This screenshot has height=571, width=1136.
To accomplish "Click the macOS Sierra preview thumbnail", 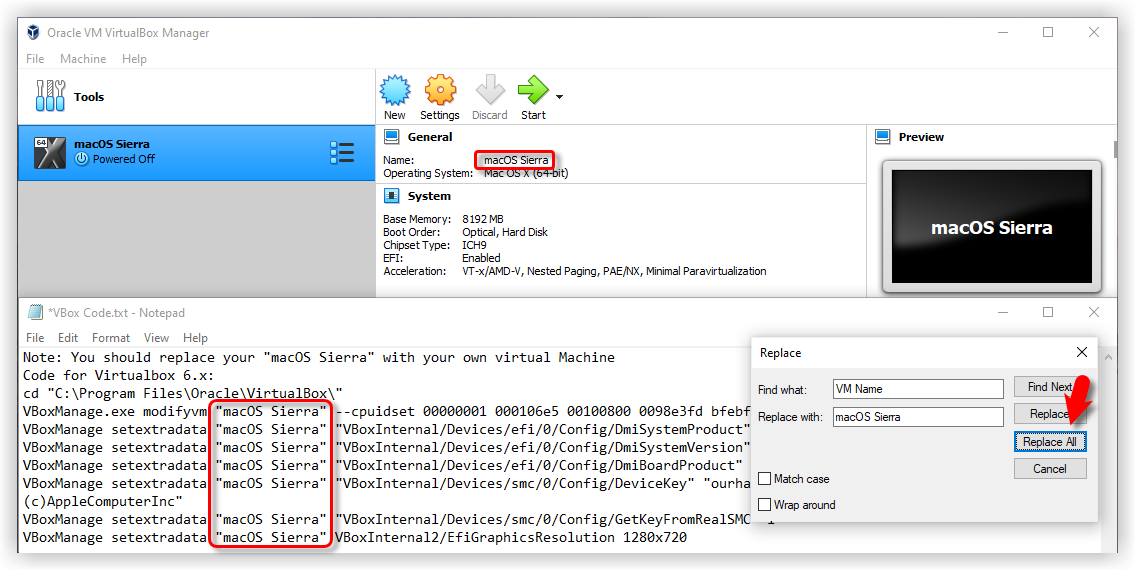I will pos(991,227).
